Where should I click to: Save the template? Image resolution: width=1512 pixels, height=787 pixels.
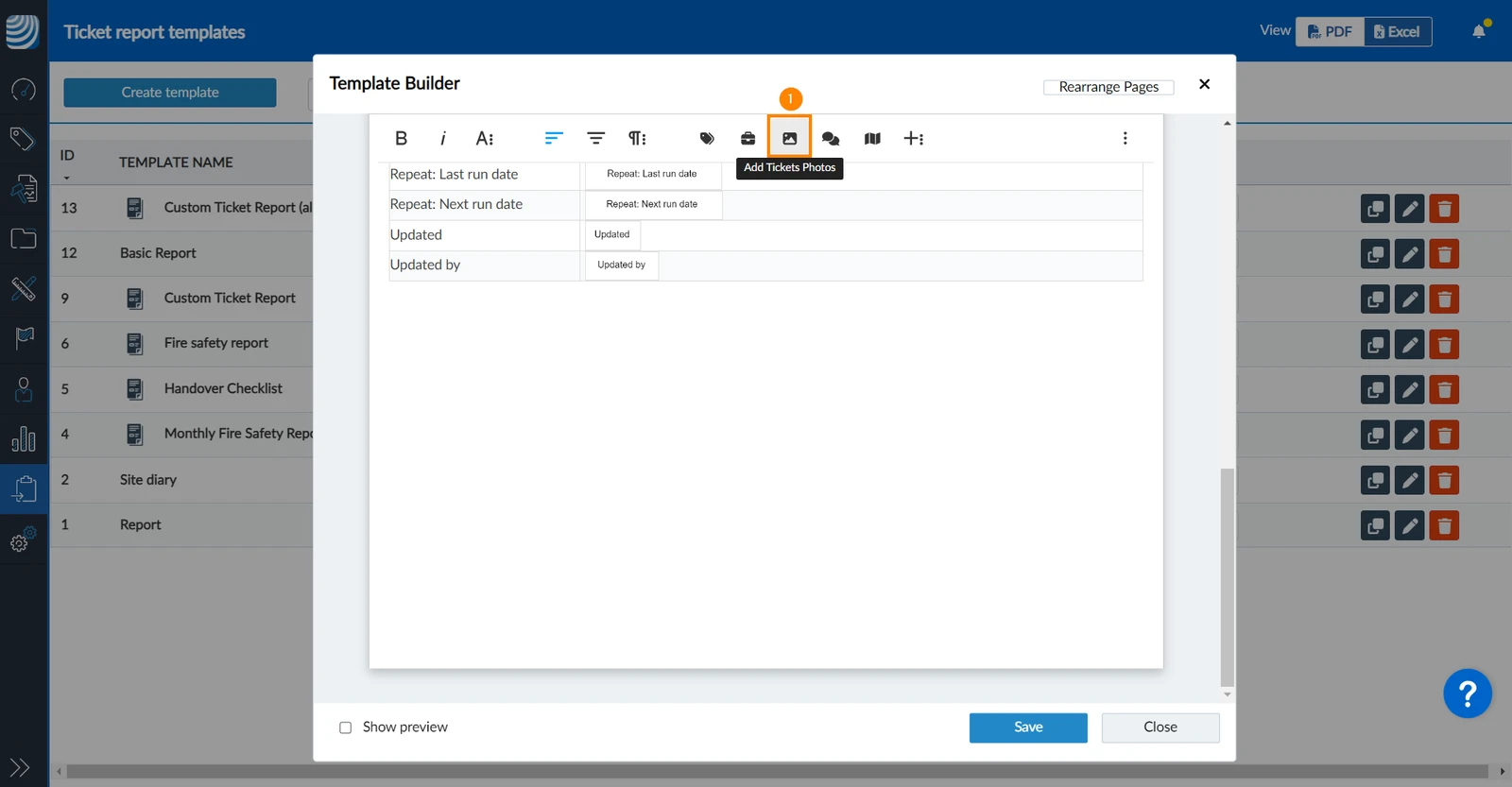click(1028, 727)
